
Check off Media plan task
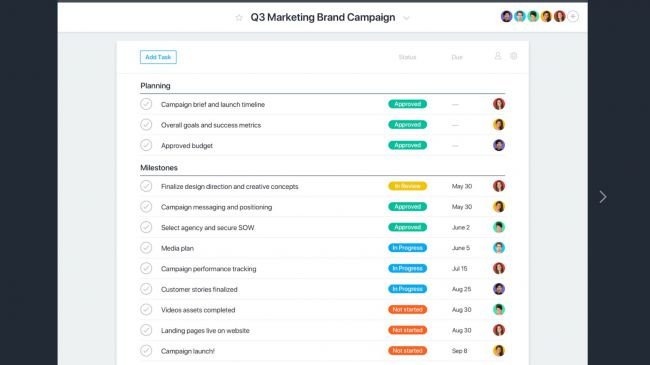tap(146, 248)
